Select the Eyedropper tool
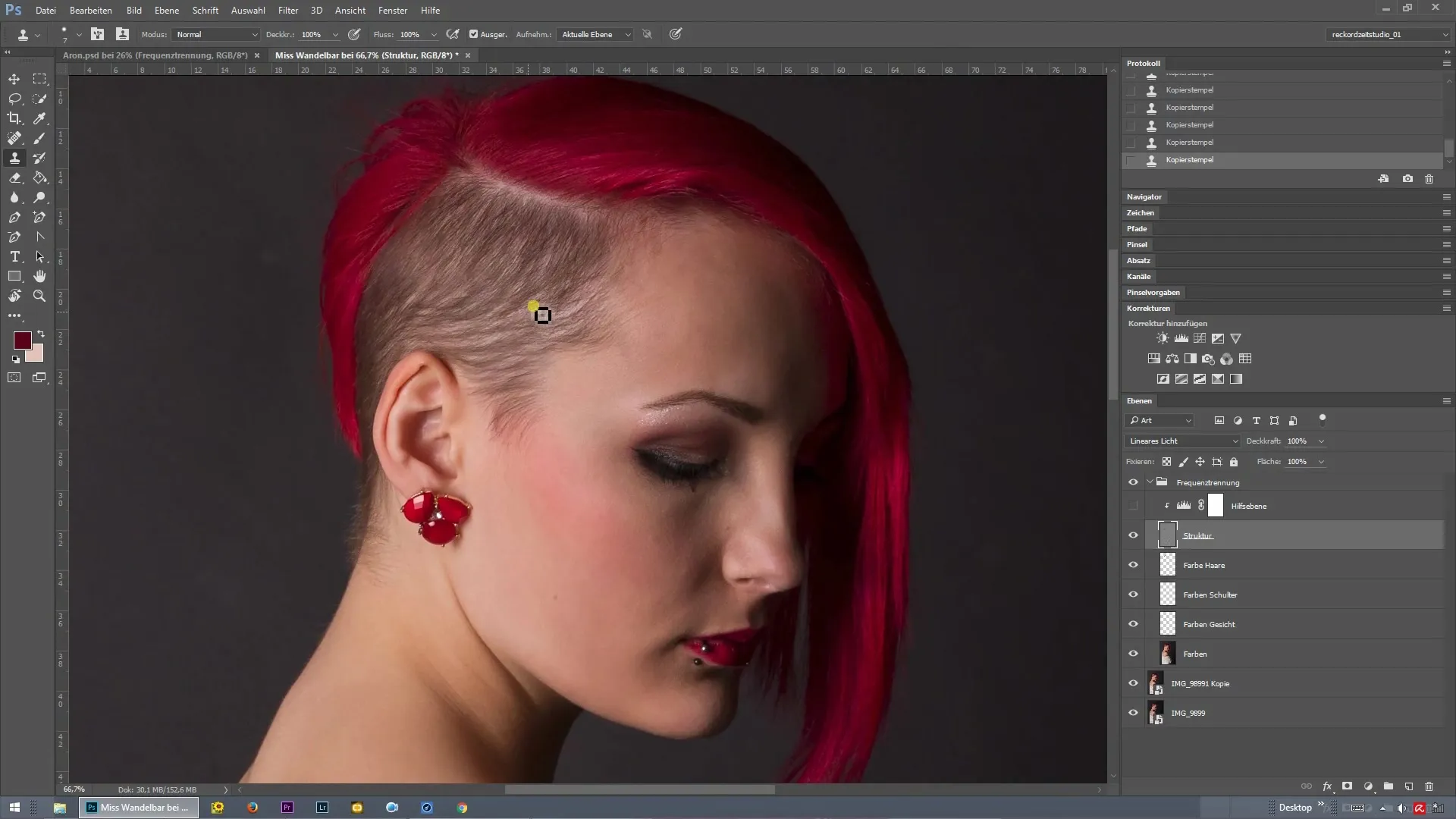 point(39,118)
